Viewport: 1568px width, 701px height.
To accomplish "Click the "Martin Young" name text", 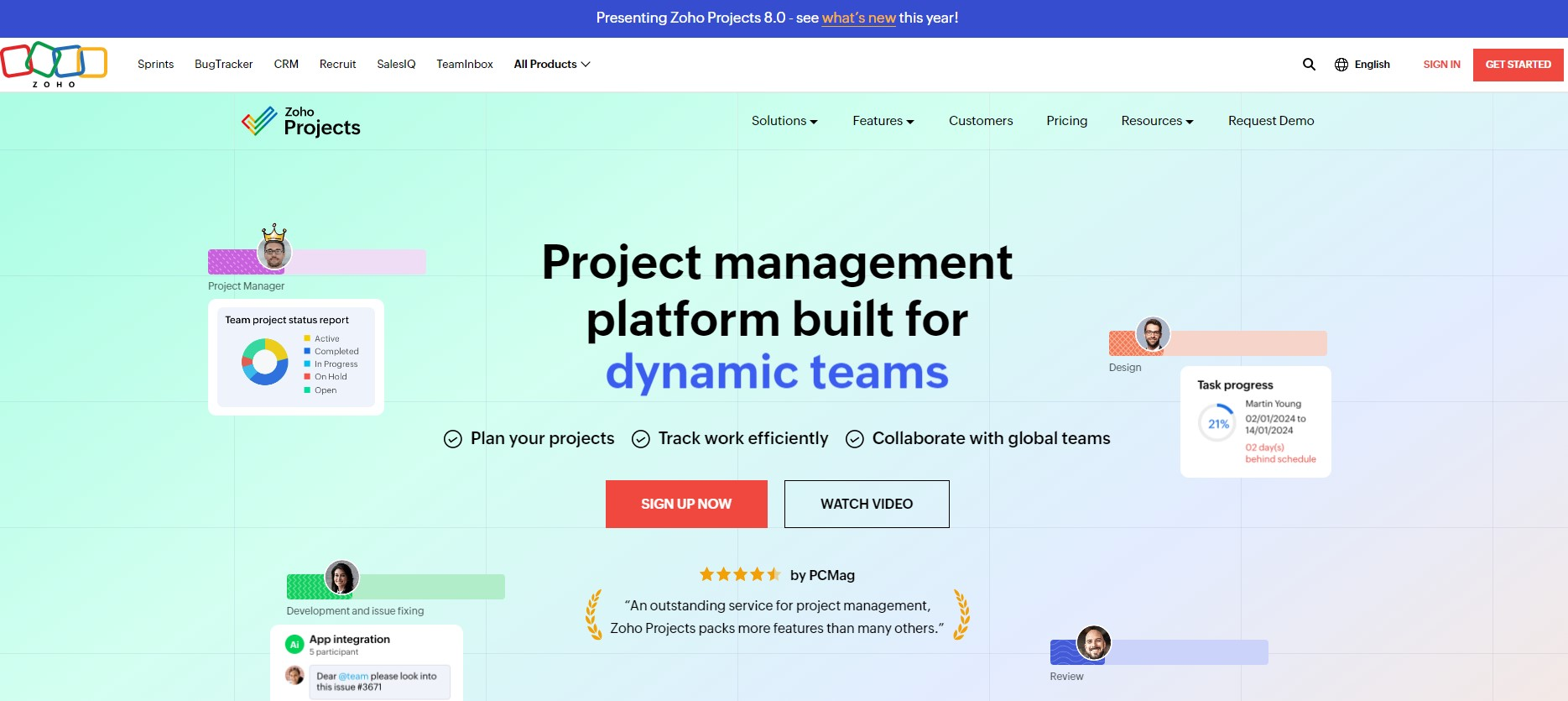I will tap(1273, 404).
